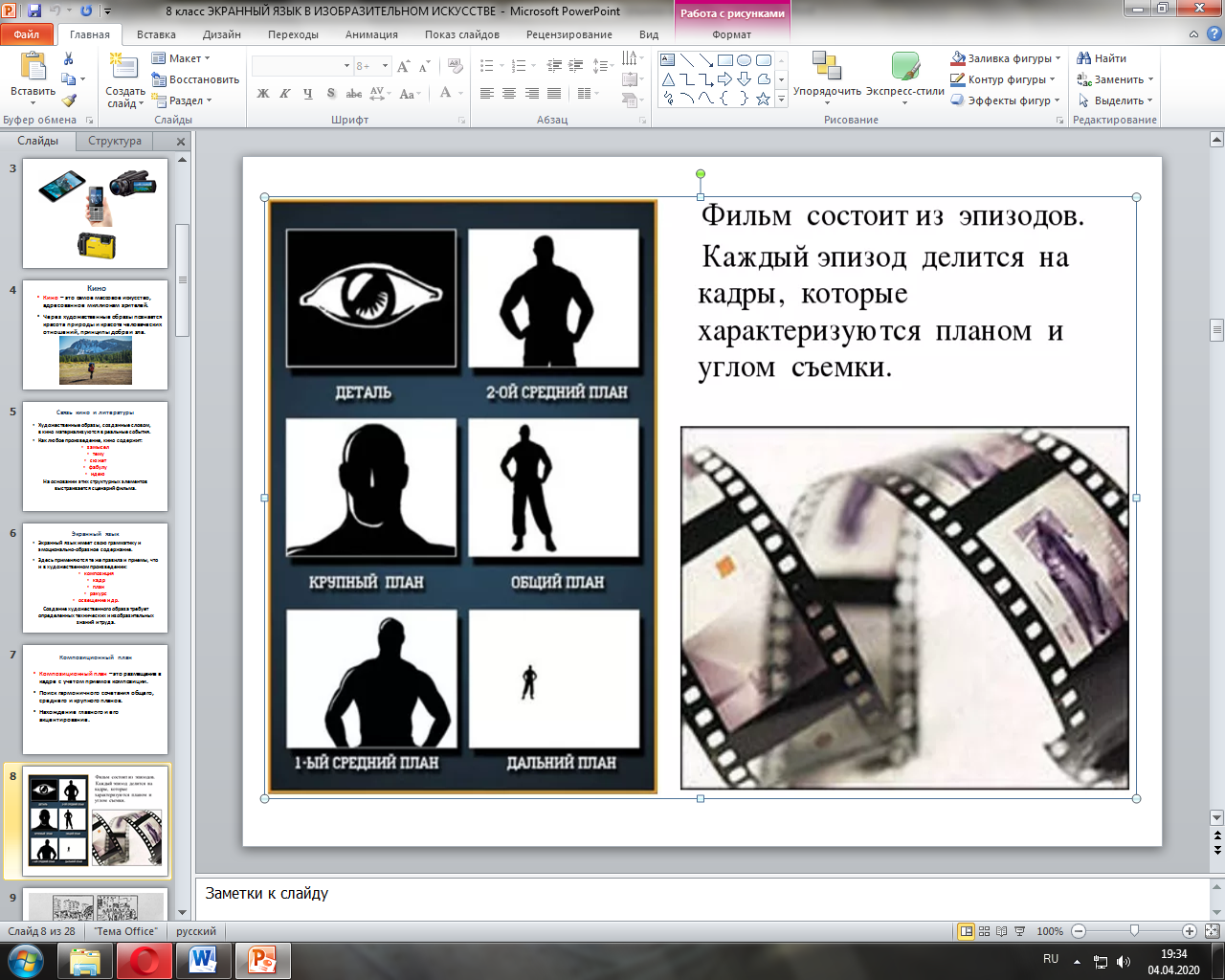Open Select (Выделить) dropdown
This screenshot has width=1225, height=980.
1113,100
